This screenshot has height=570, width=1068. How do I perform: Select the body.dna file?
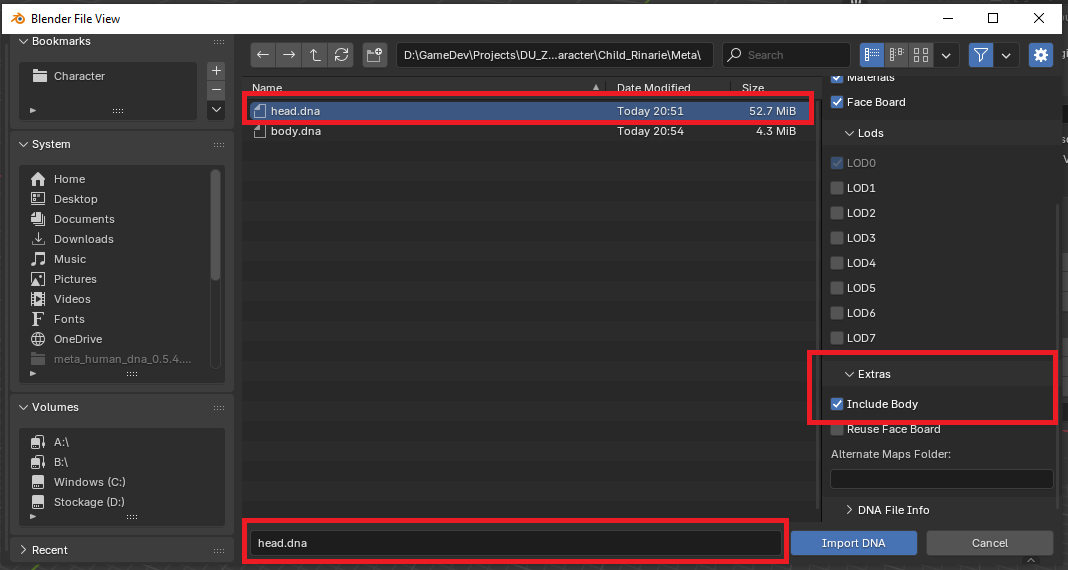(x=529, y=131)
